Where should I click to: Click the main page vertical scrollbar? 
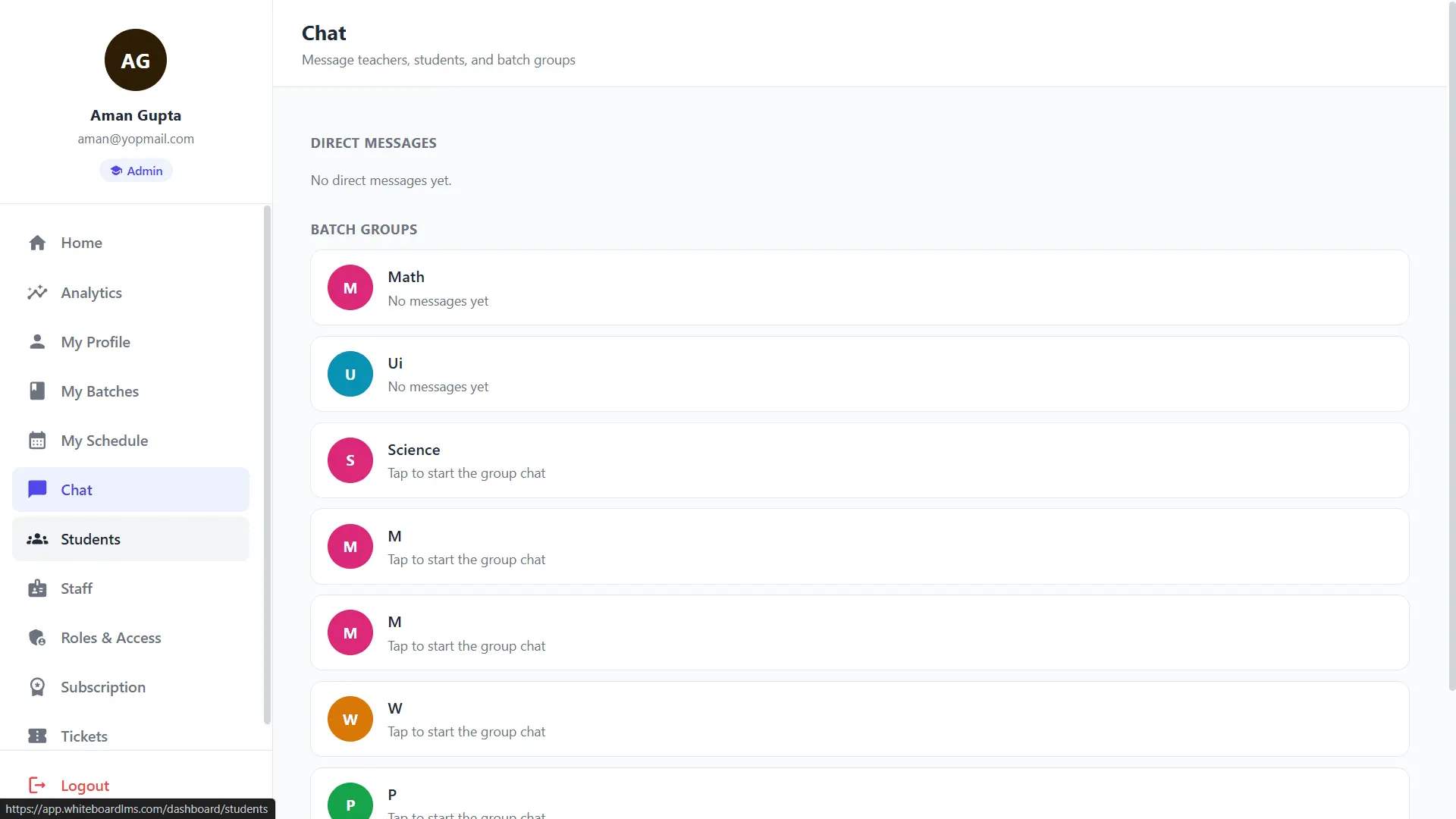[x=1451, y=345]
